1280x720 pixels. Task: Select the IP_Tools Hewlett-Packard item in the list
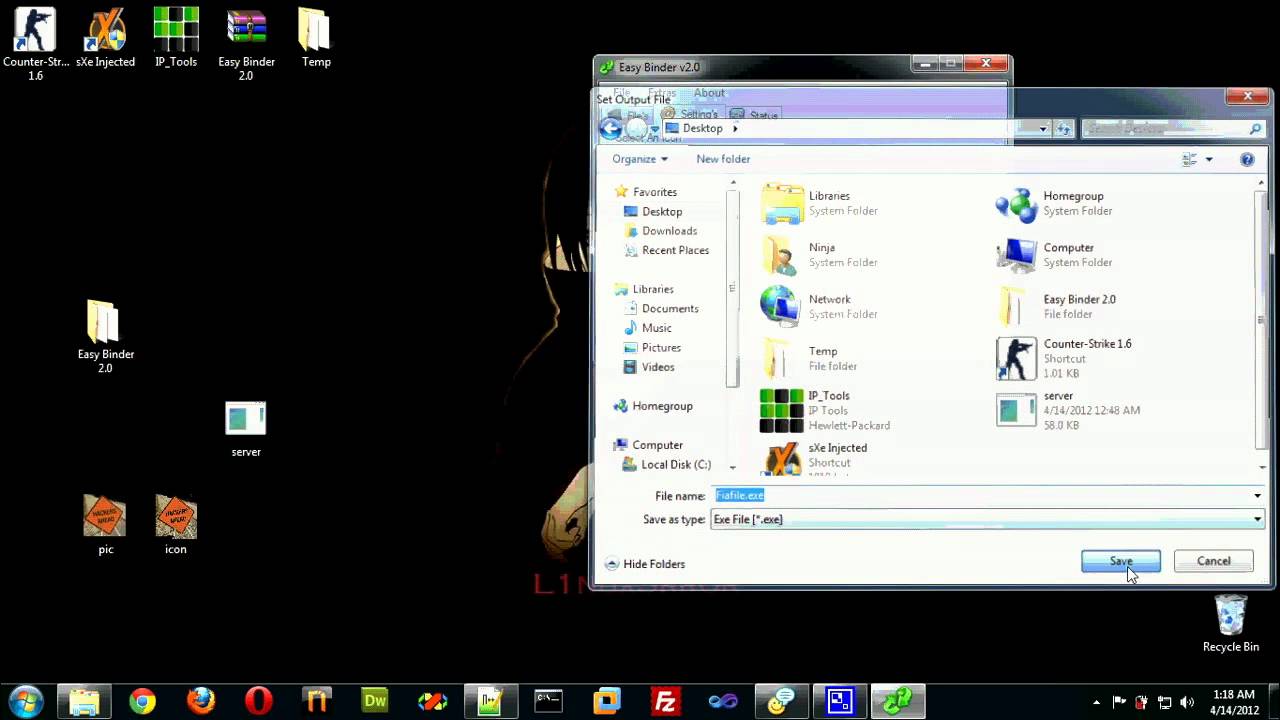[x=826, y=410]
